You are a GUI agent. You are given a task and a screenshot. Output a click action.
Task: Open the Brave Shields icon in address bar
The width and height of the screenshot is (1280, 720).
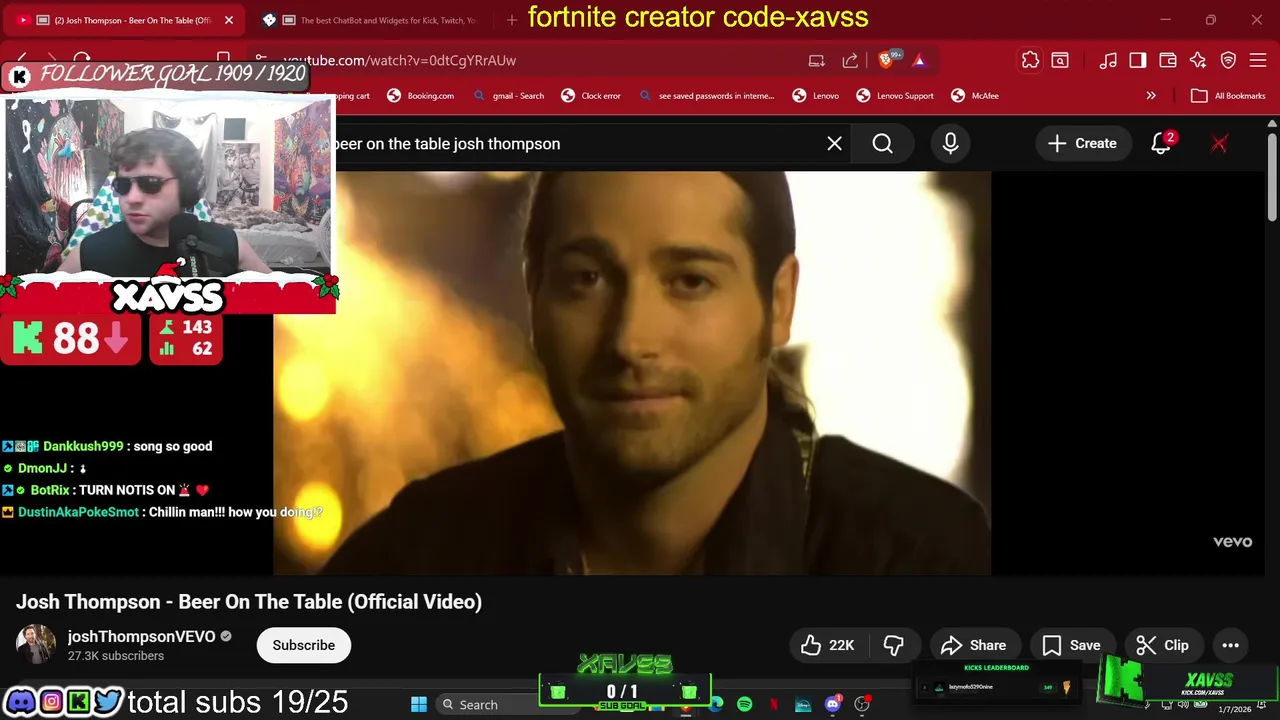tap(886, 60)
